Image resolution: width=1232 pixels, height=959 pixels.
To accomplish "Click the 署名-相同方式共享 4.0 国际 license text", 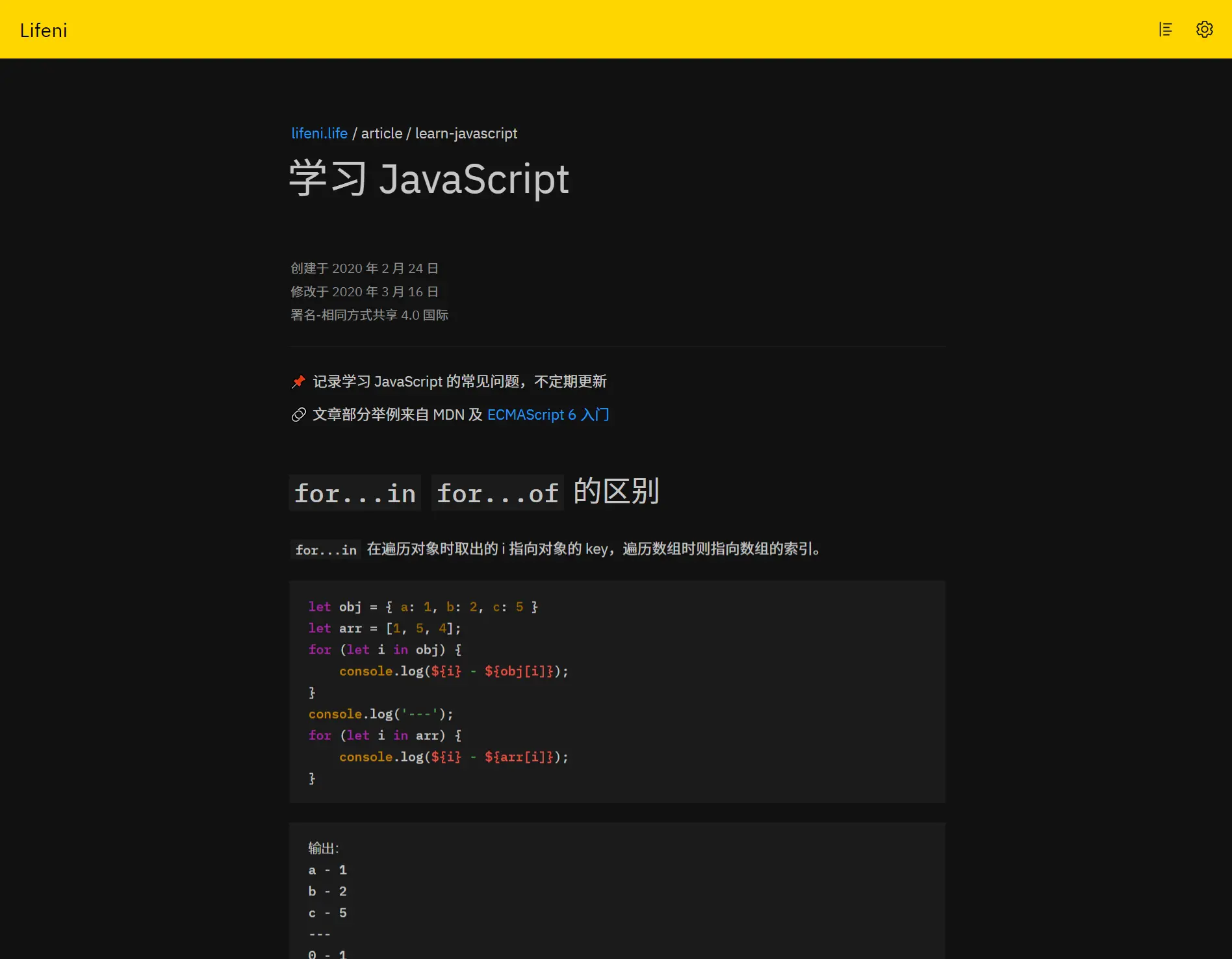I will tap(369, 315).
